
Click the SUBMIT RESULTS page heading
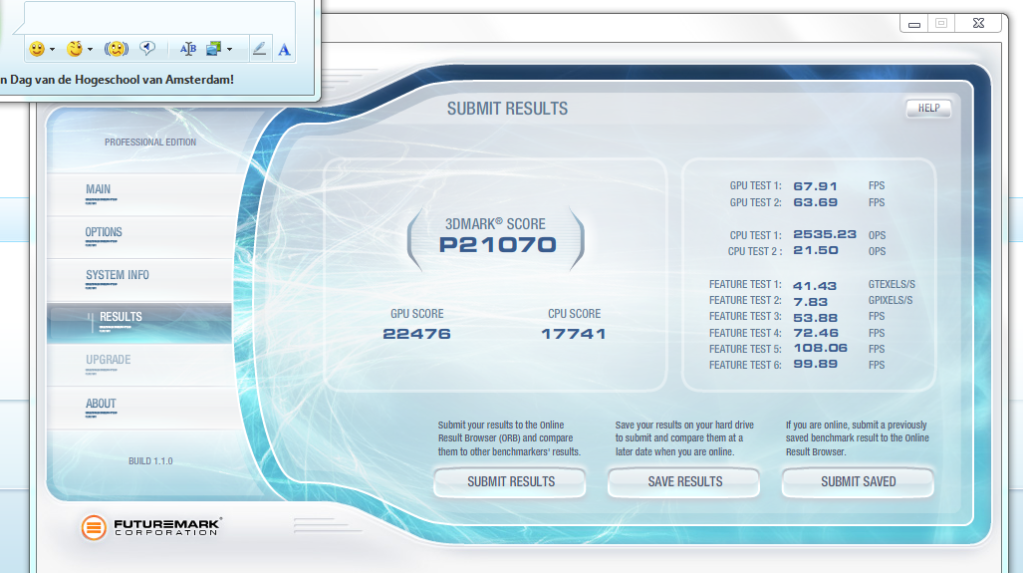(507, 109)
